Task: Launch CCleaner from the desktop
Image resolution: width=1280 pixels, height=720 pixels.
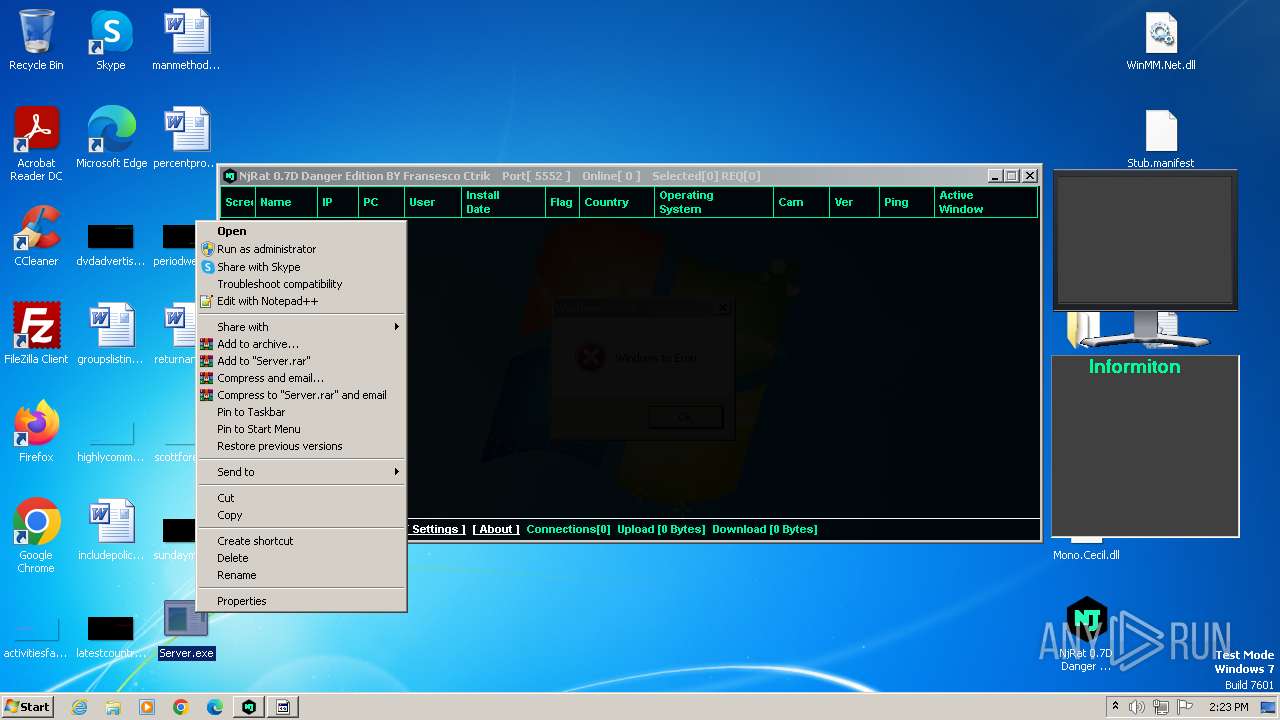Action: point(36,236)
